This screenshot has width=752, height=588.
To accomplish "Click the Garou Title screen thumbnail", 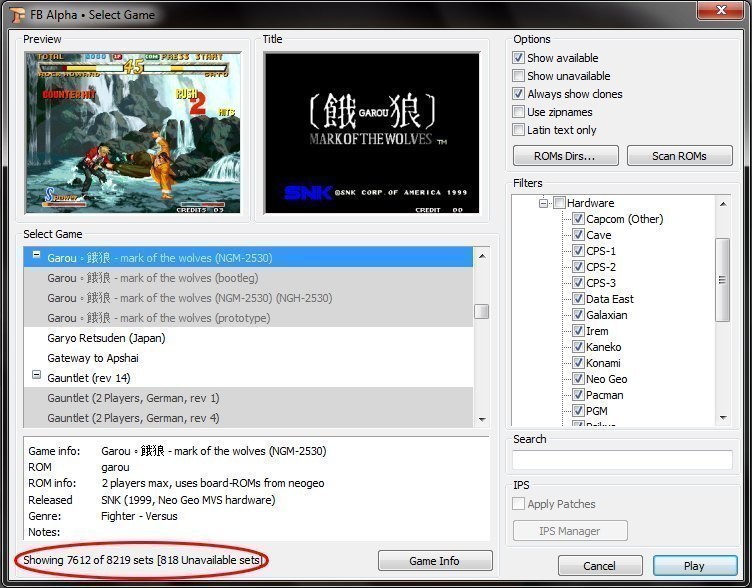I will 372,133.
